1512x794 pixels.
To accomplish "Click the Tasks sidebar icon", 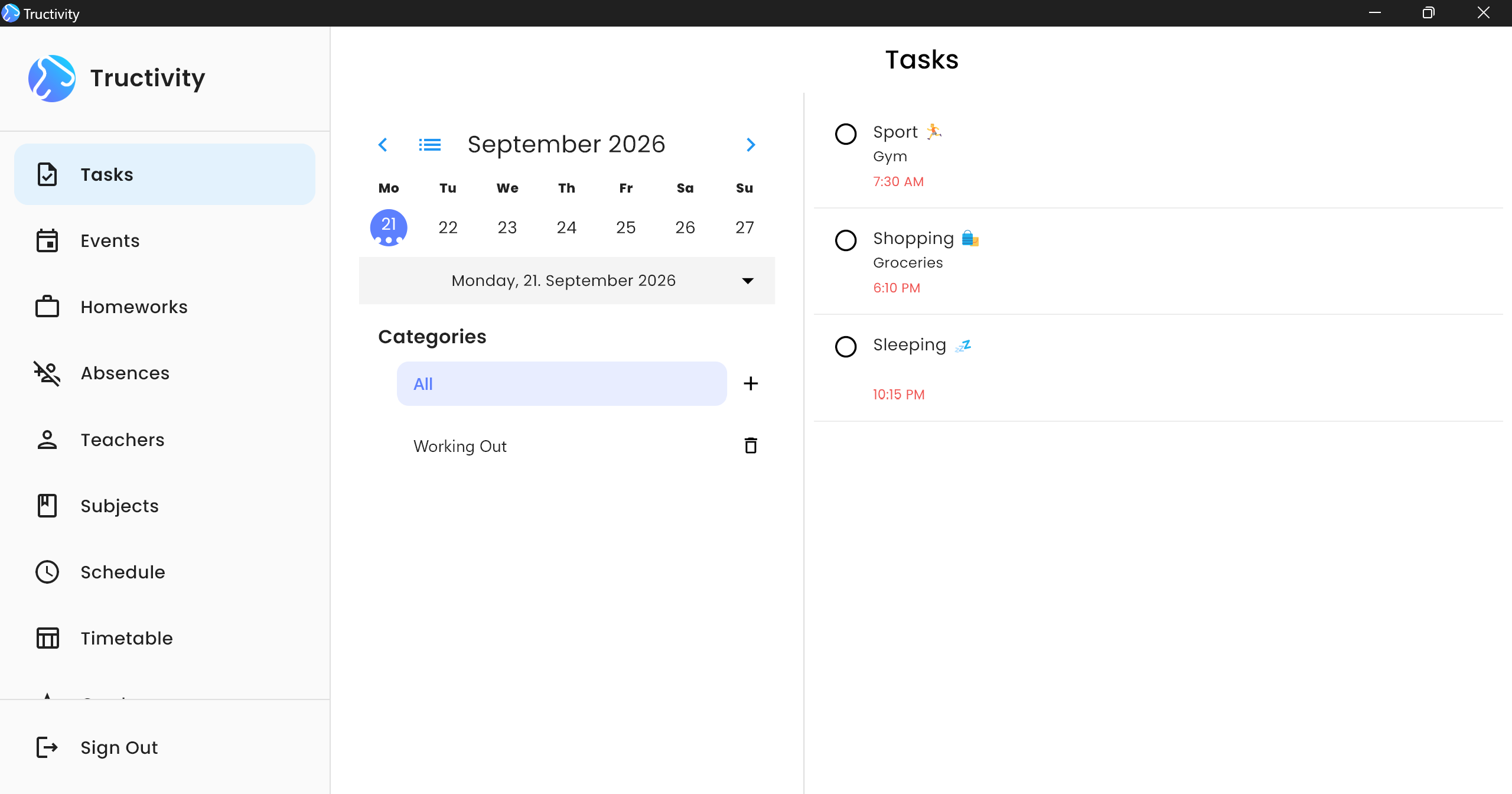I will pos(47,174).
